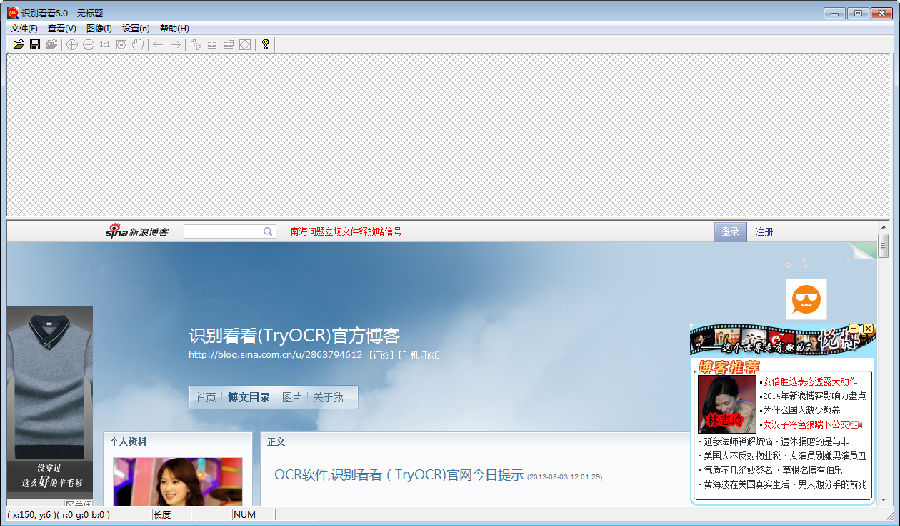The height and width of the screenshot is (526, 900).
Task: Open the 图像(I) menu
Action: 98,28
